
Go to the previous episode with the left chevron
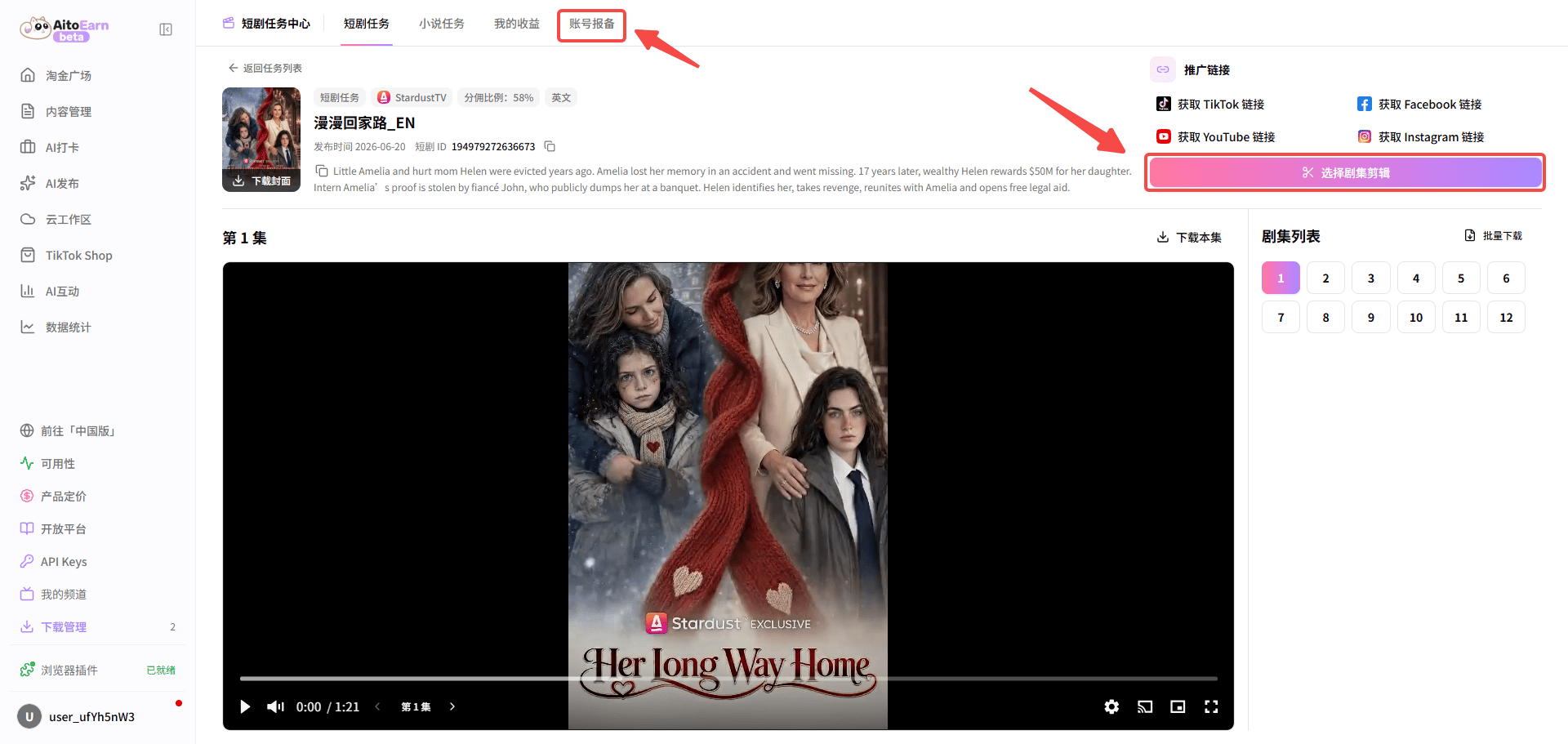click(x=377, y=706)
